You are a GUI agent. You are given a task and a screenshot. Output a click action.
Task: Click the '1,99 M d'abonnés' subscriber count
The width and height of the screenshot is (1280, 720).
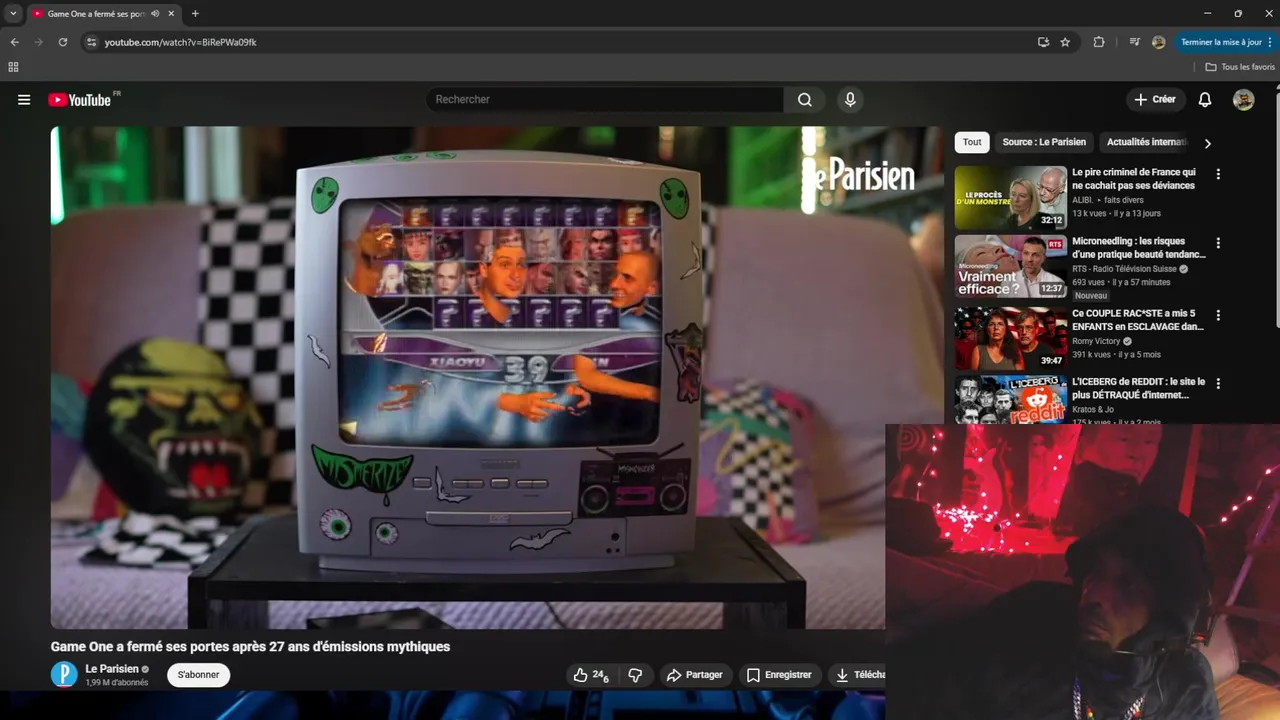(117, 683)
